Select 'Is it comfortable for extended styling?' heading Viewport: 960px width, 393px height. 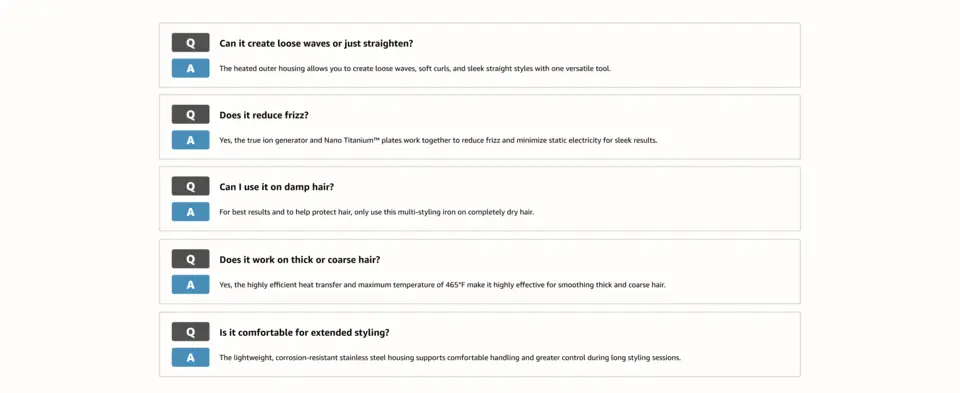pyautogui.click(x=304, y=332)
